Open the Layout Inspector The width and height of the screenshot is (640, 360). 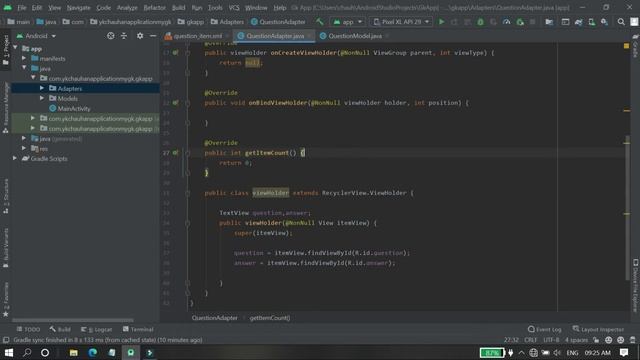(x=598, y=329)
